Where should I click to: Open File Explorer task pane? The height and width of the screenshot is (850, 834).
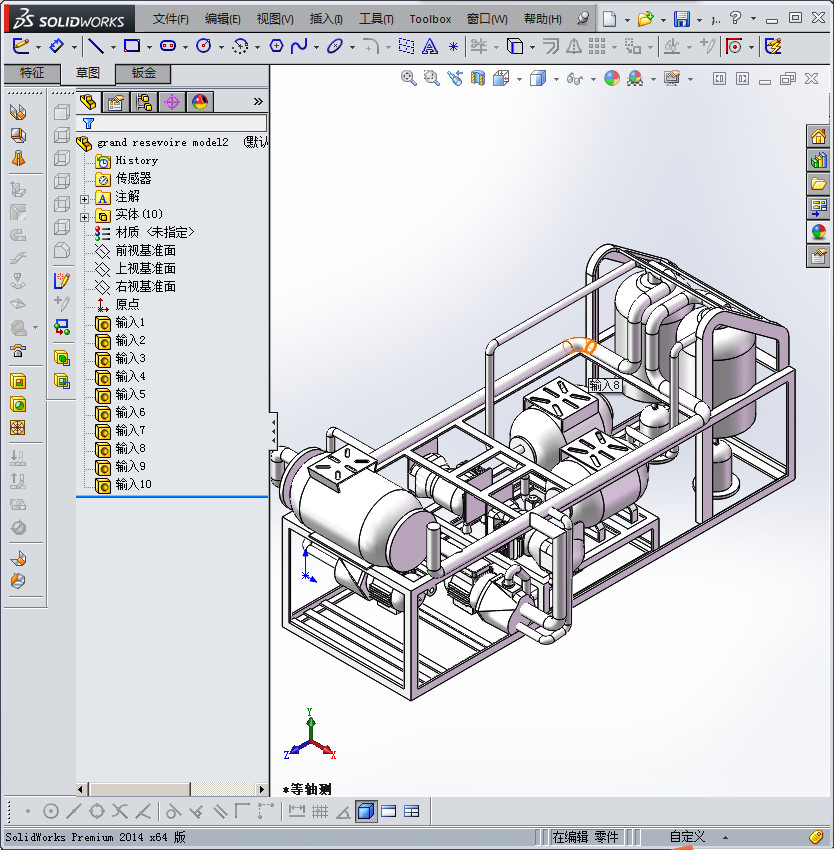coord(818,184)
